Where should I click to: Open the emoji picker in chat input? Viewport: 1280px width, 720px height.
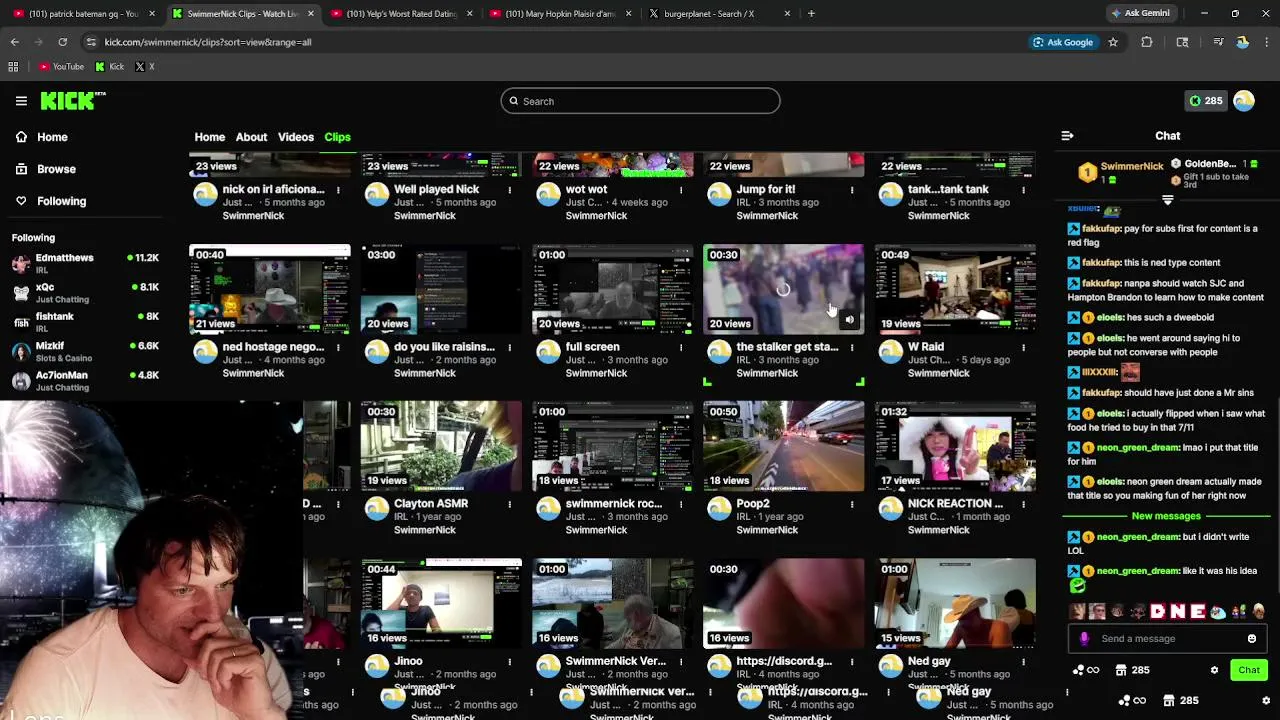click(x=1252, y=639)
